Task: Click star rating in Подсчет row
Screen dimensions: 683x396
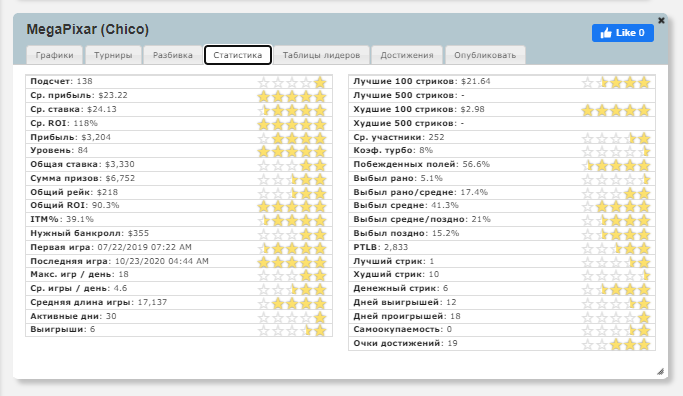Action: coord(292,82)
